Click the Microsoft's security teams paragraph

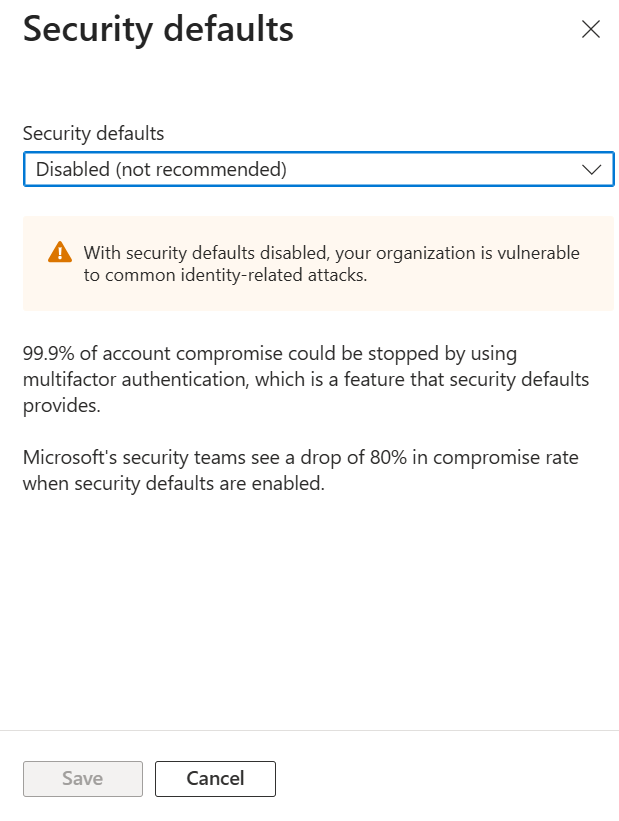[300, 470]
